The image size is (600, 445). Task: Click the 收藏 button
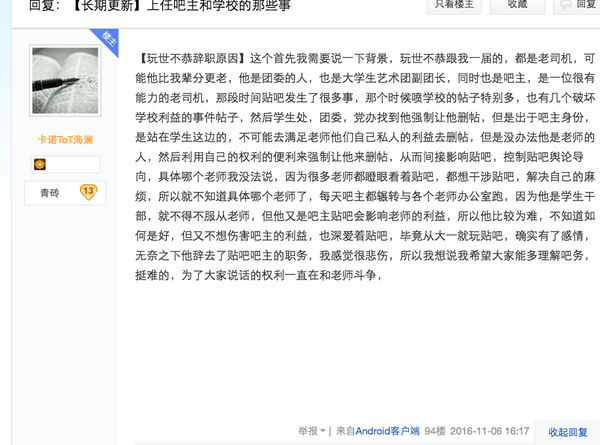(517, 5)
